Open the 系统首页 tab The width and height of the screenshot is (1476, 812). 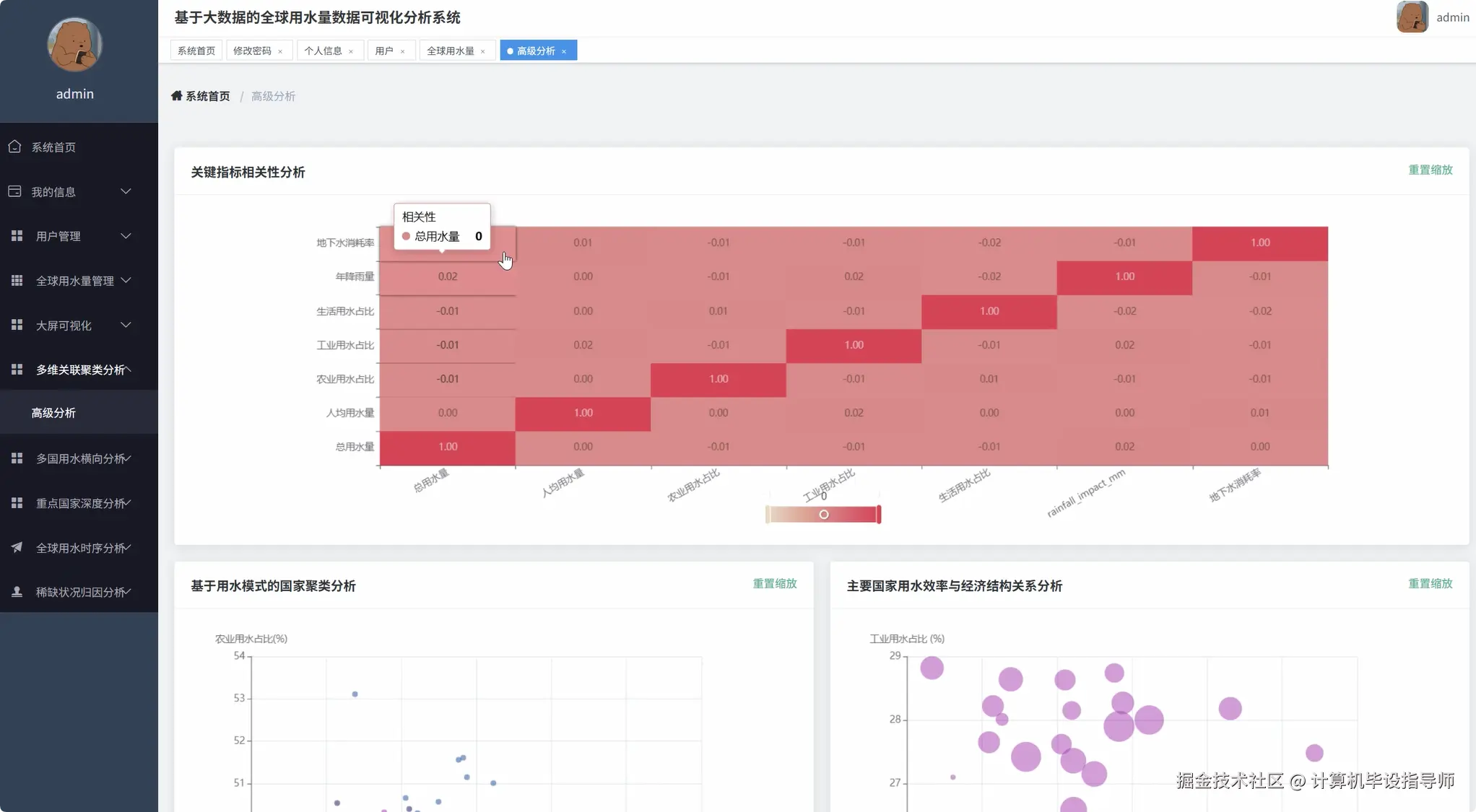click(x=196, y=51)
